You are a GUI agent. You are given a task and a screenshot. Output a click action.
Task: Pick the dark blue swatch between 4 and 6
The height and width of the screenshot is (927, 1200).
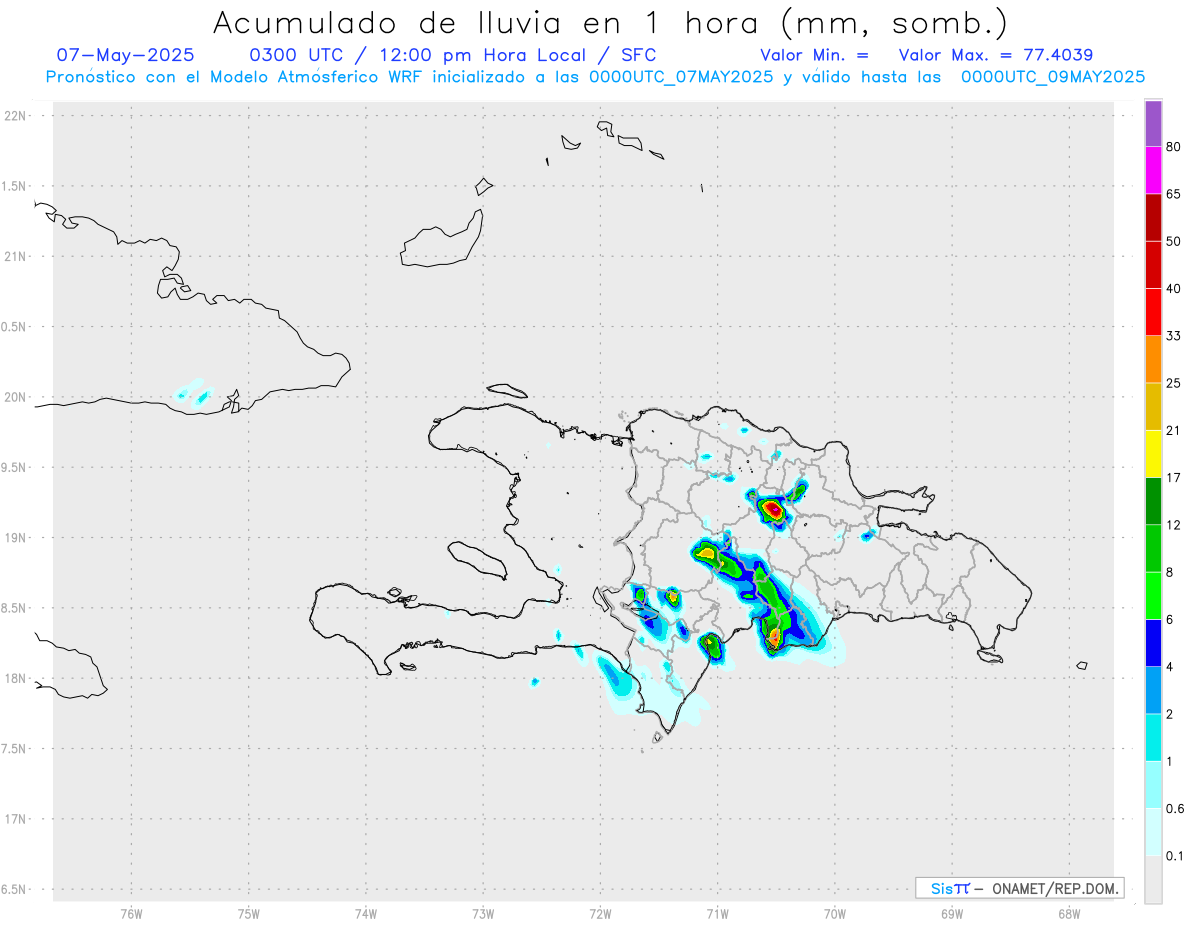1153,642
